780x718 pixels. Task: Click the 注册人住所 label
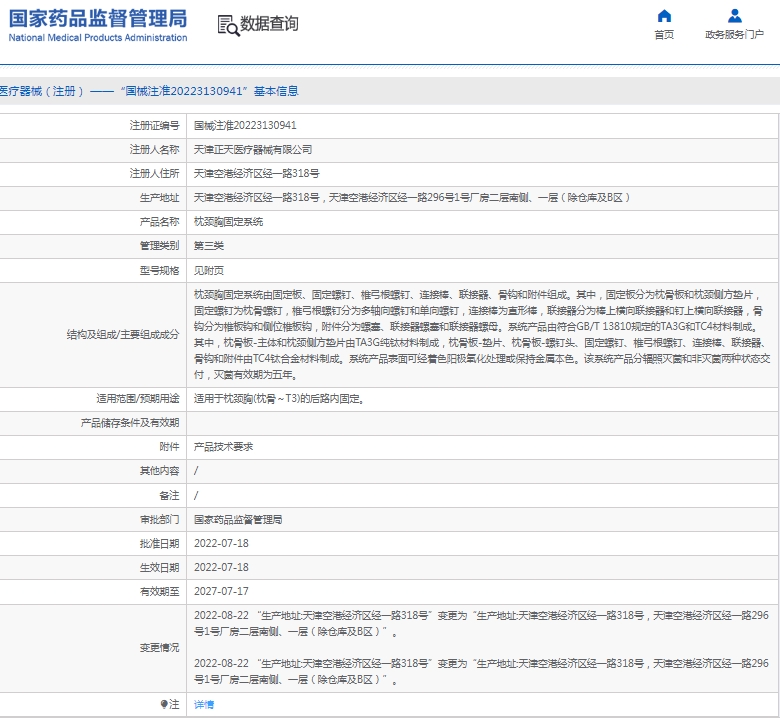[154, 173]
